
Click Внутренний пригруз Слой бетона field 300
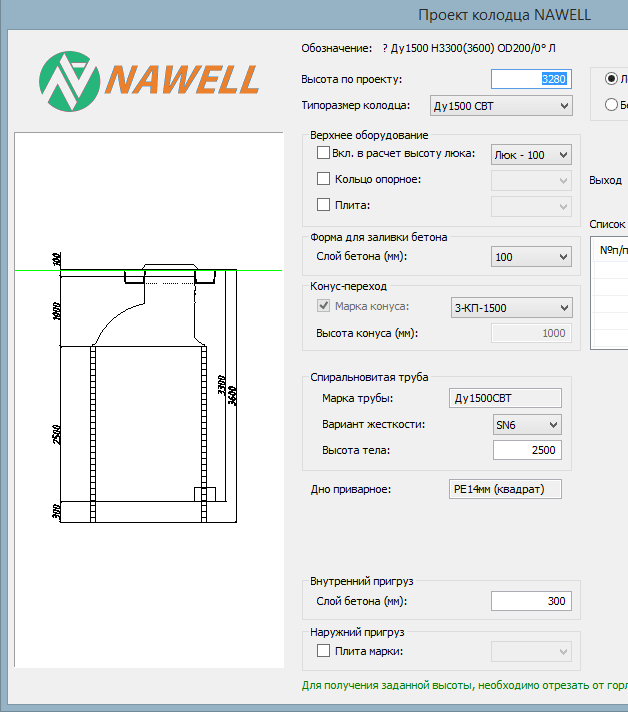[x=531, y=601]
